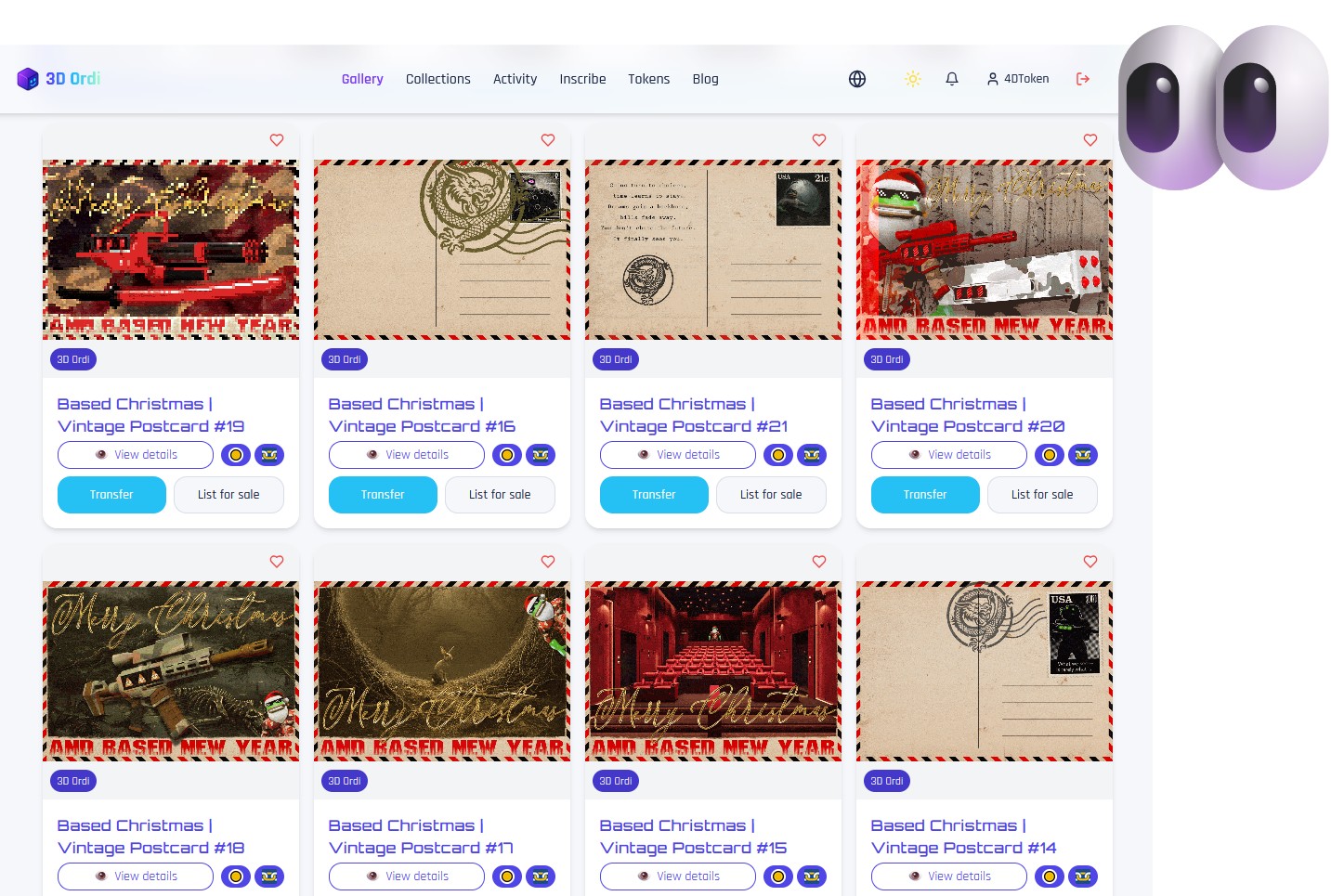List Vintage Postcard #21 for sale
The image size is (1331, 896).
(x=771, y=495)
